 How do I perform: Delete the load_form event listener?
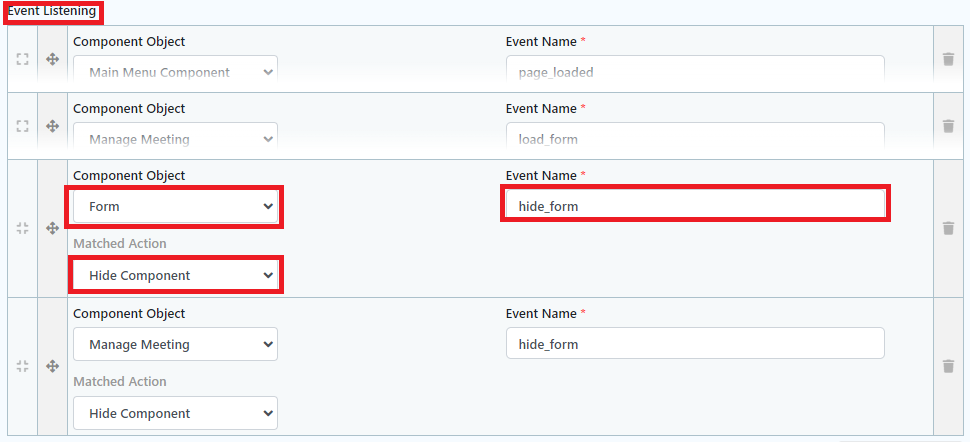(x=948, y=126)
